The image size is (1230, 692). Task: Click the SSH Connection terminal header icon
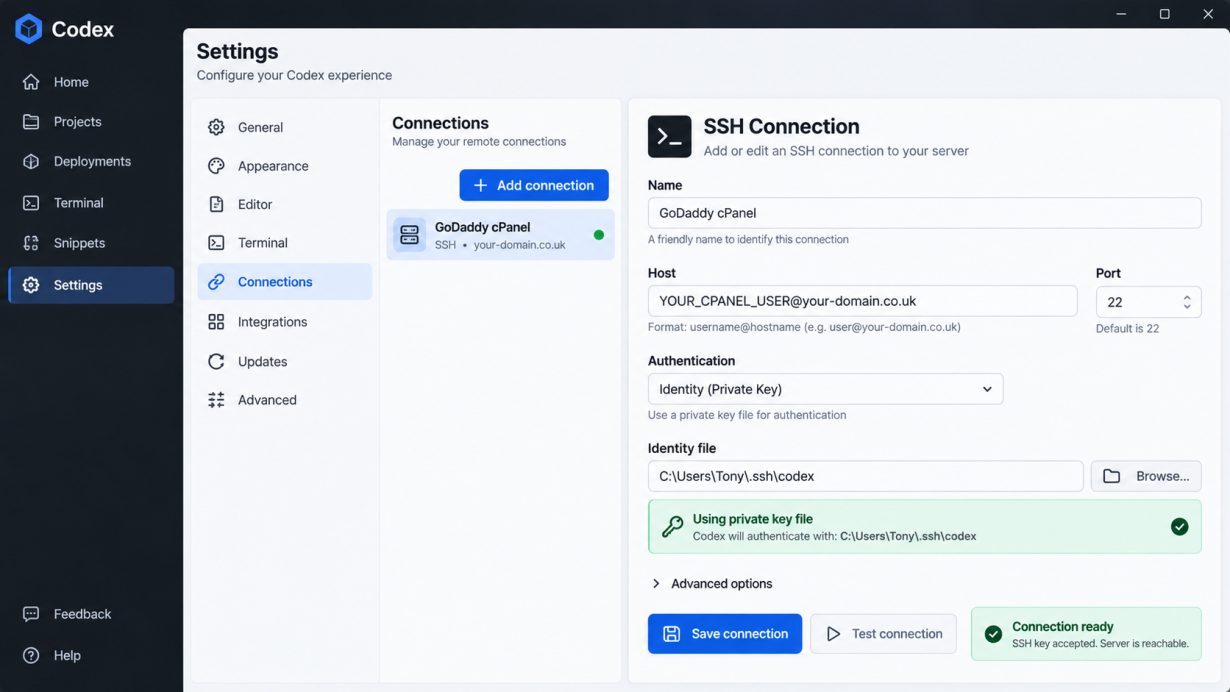pyautogui.click(x=669, y=137)
